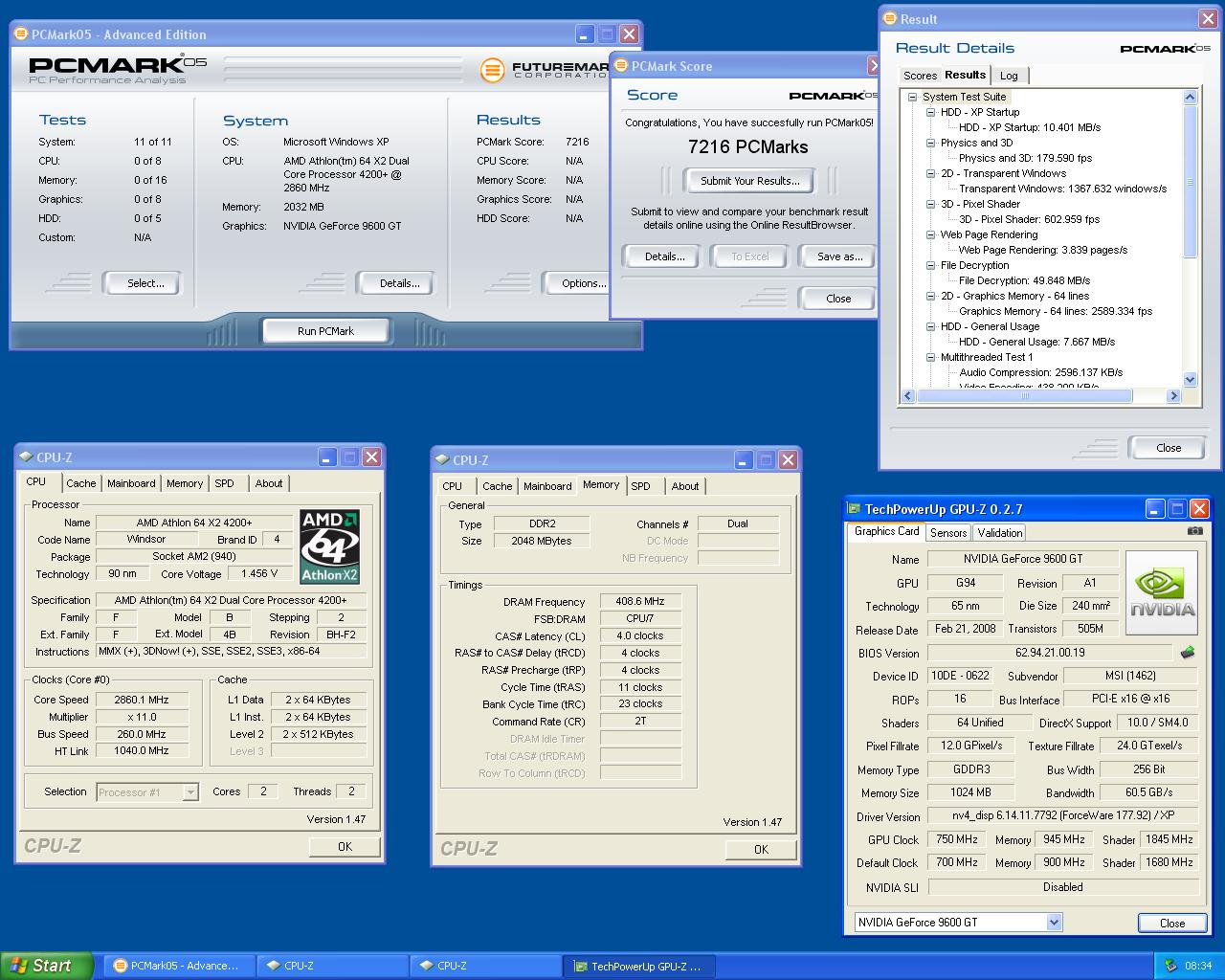Click the BIOS save chip icon in GPU-Z
The image size is (1225, 980).
(x=1188, y=653)
